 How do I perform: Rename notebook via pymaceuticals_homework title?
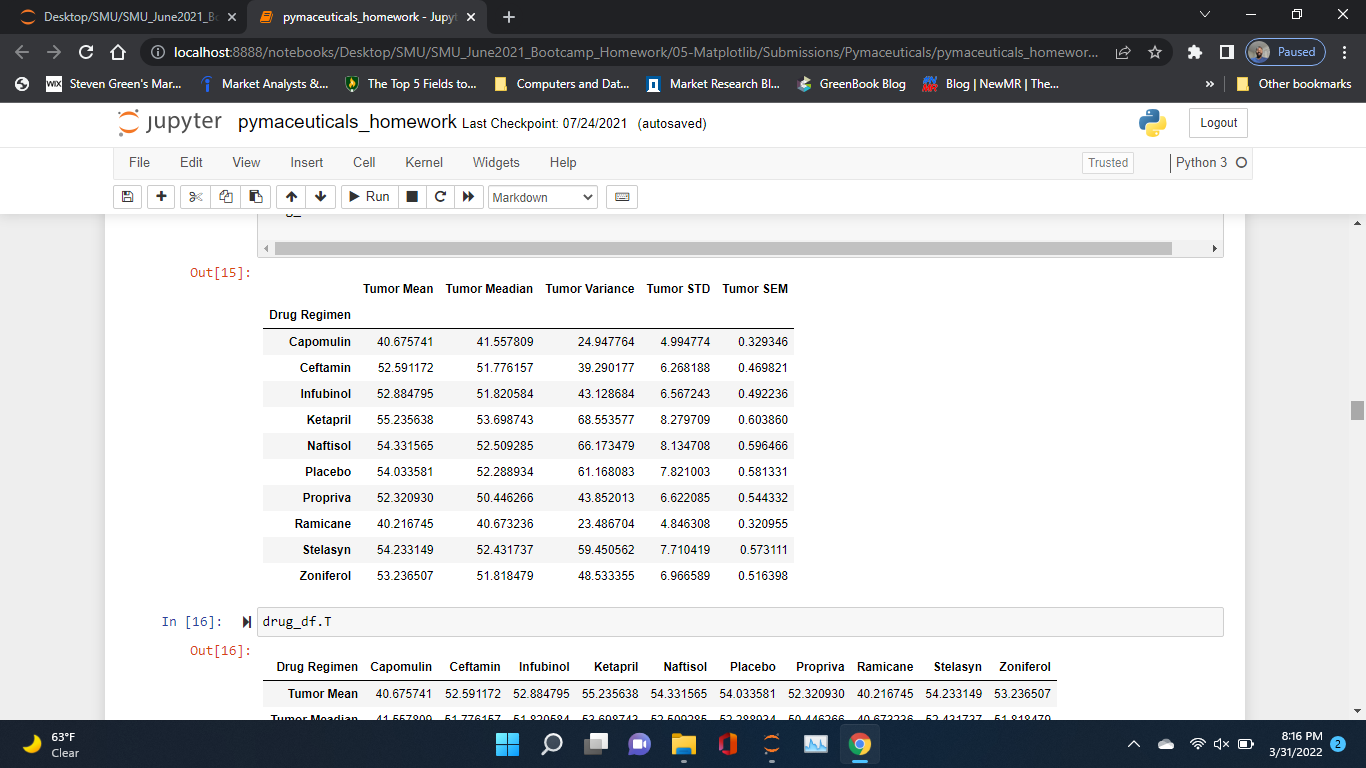click(347, 122)
